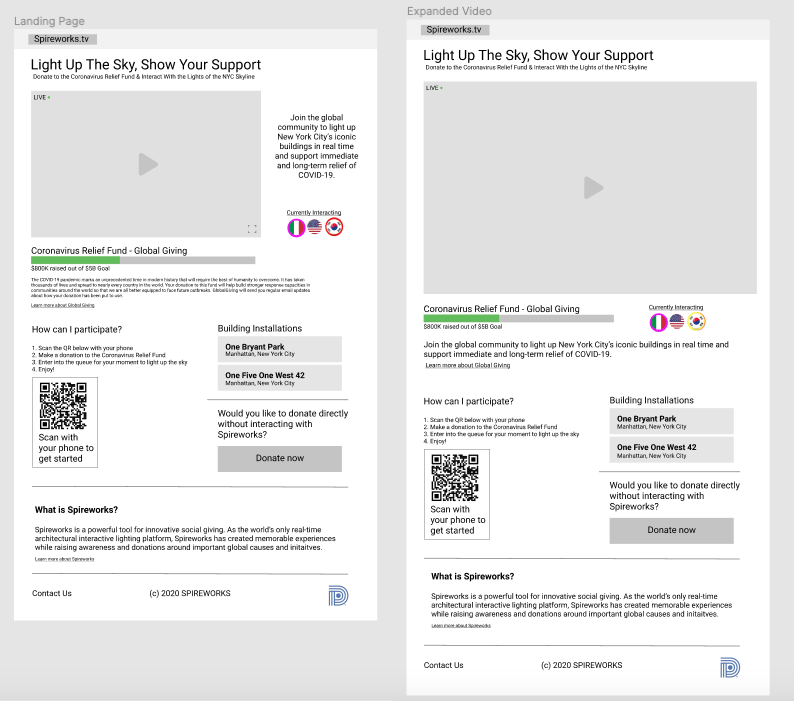
Task: Click Italy flag on Expanded Video page
Action: 658,322
